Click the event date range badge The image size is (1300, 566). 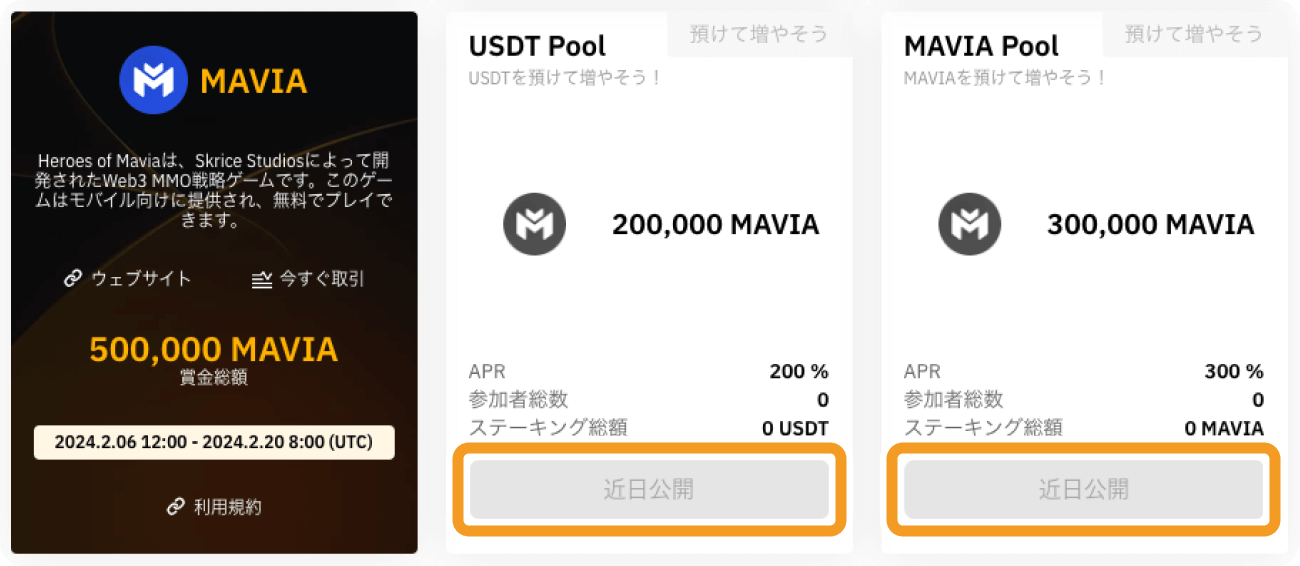point(214,442)
